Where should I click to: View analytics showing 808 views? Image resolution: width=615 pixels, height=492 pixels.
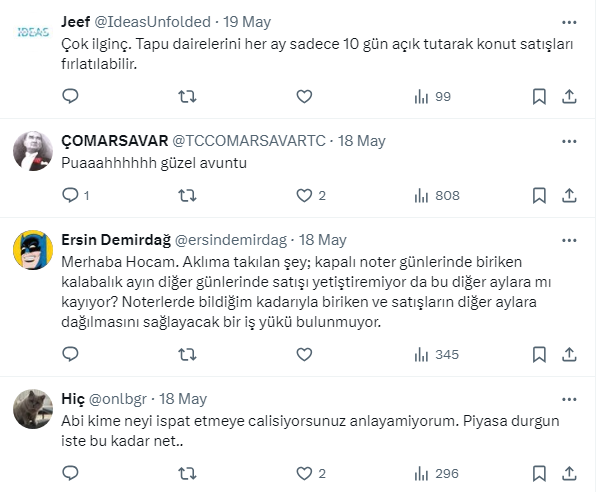click(x=435, y=195)
